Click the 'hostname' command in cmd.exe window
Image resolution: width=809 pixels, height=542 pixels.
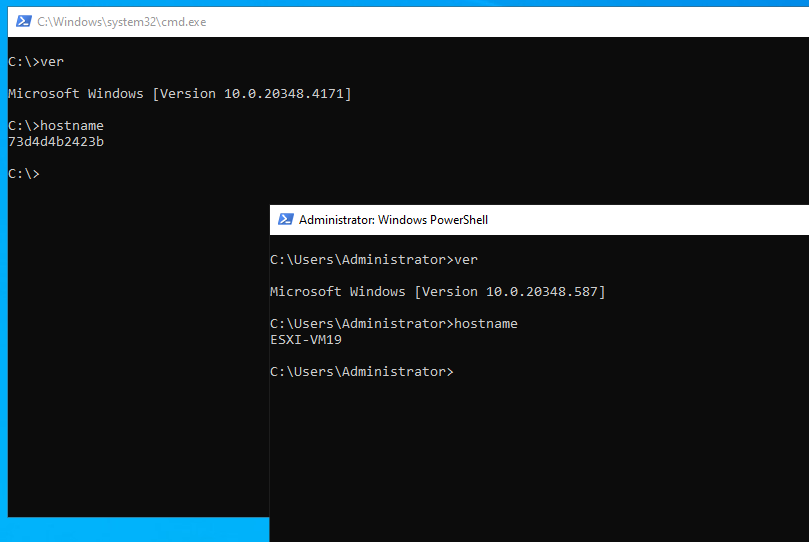tap(71, 126)
